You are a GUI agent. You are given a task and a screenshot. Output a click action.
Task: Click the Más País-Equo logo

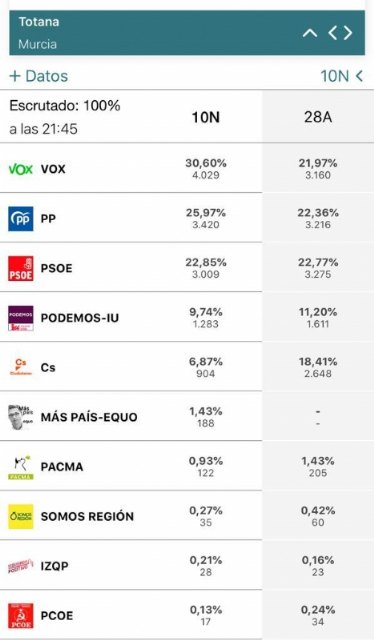[x=21, y=417]
